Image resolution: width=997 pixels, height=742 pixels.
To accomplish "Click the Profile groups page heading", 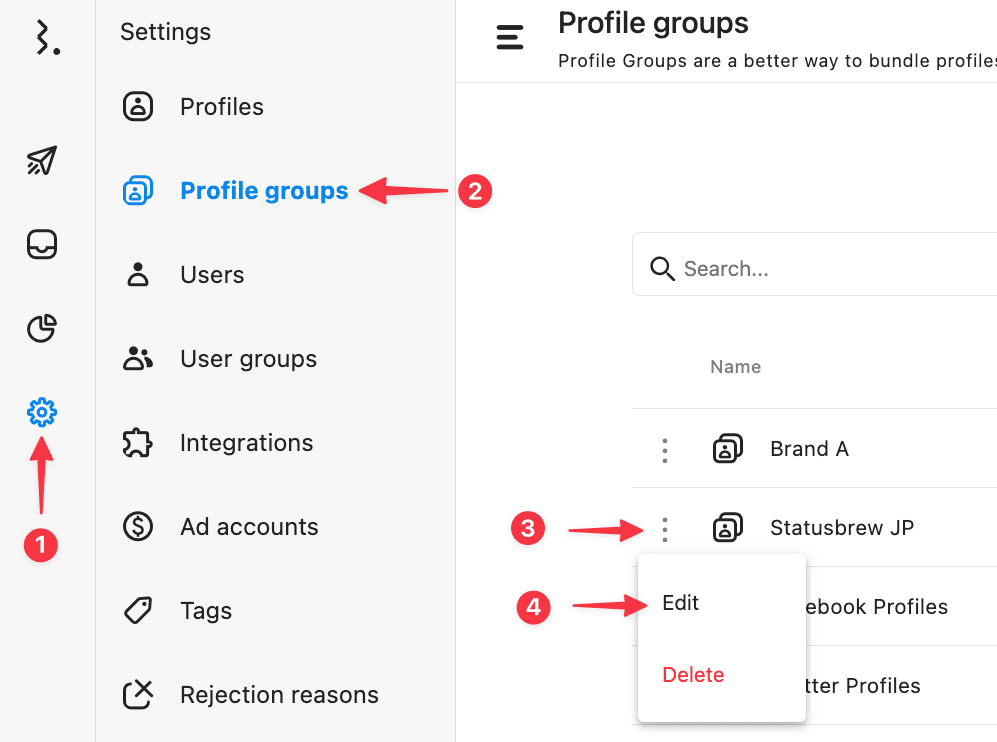I will tap(653, 24).
